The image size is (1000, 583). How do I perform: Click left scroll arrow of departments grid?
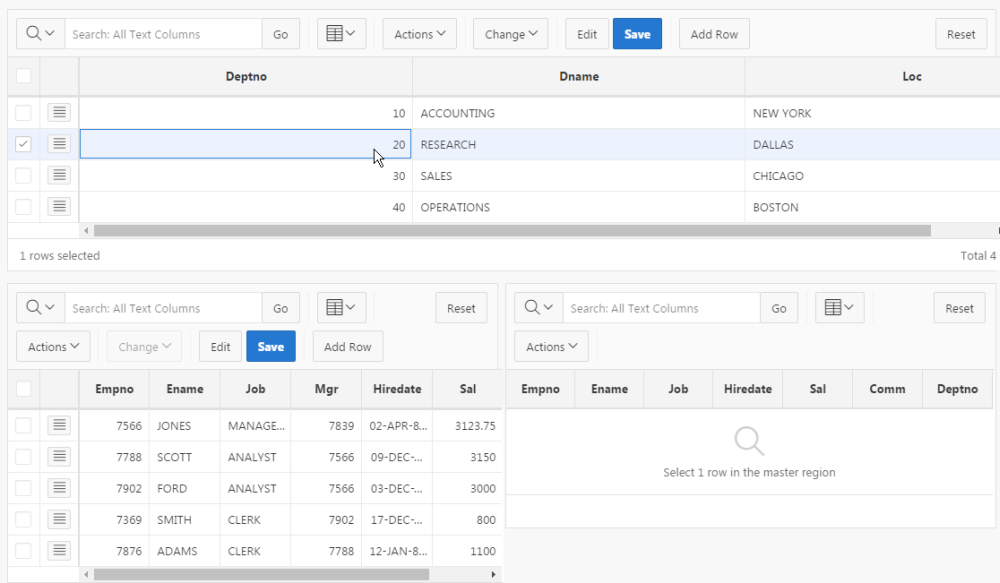tap(86, 230)
